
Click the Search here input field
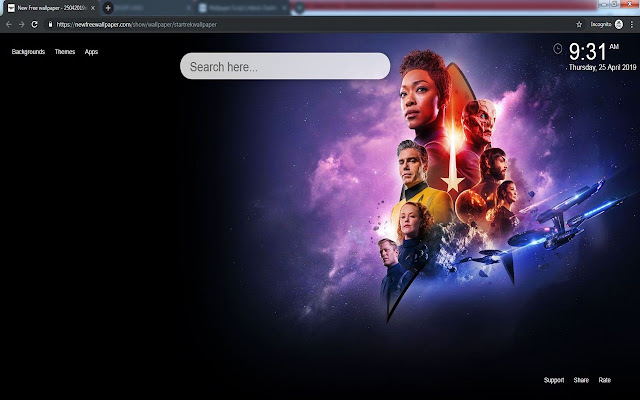[x=285, y=66]
